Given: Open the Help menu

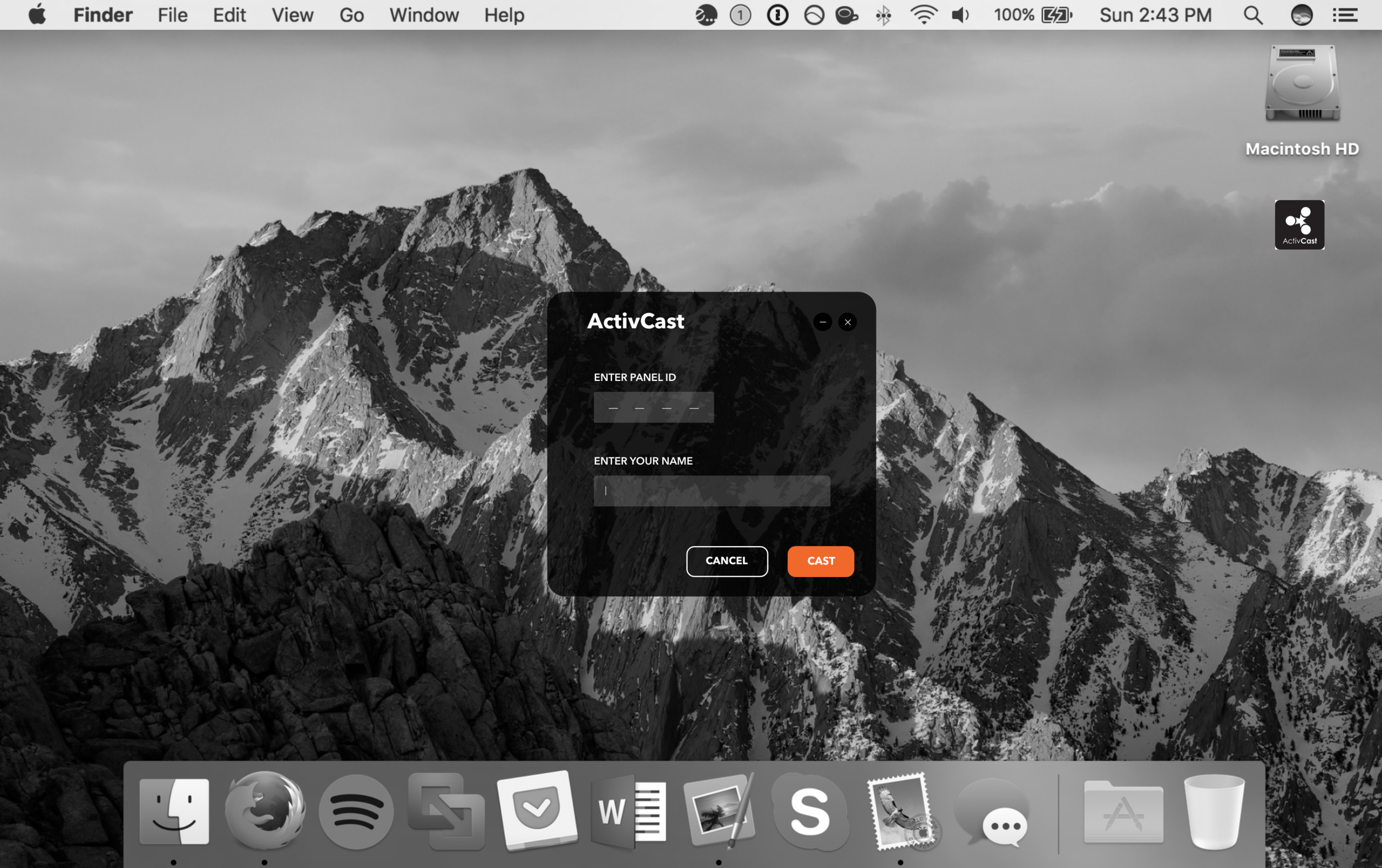Looking at the screenshot, I should pos(504,15).
